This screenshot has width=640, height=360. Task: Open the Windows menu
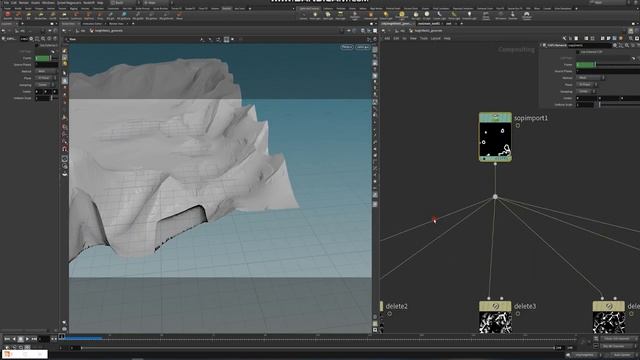pyautogui.click(x=48, y=2)
